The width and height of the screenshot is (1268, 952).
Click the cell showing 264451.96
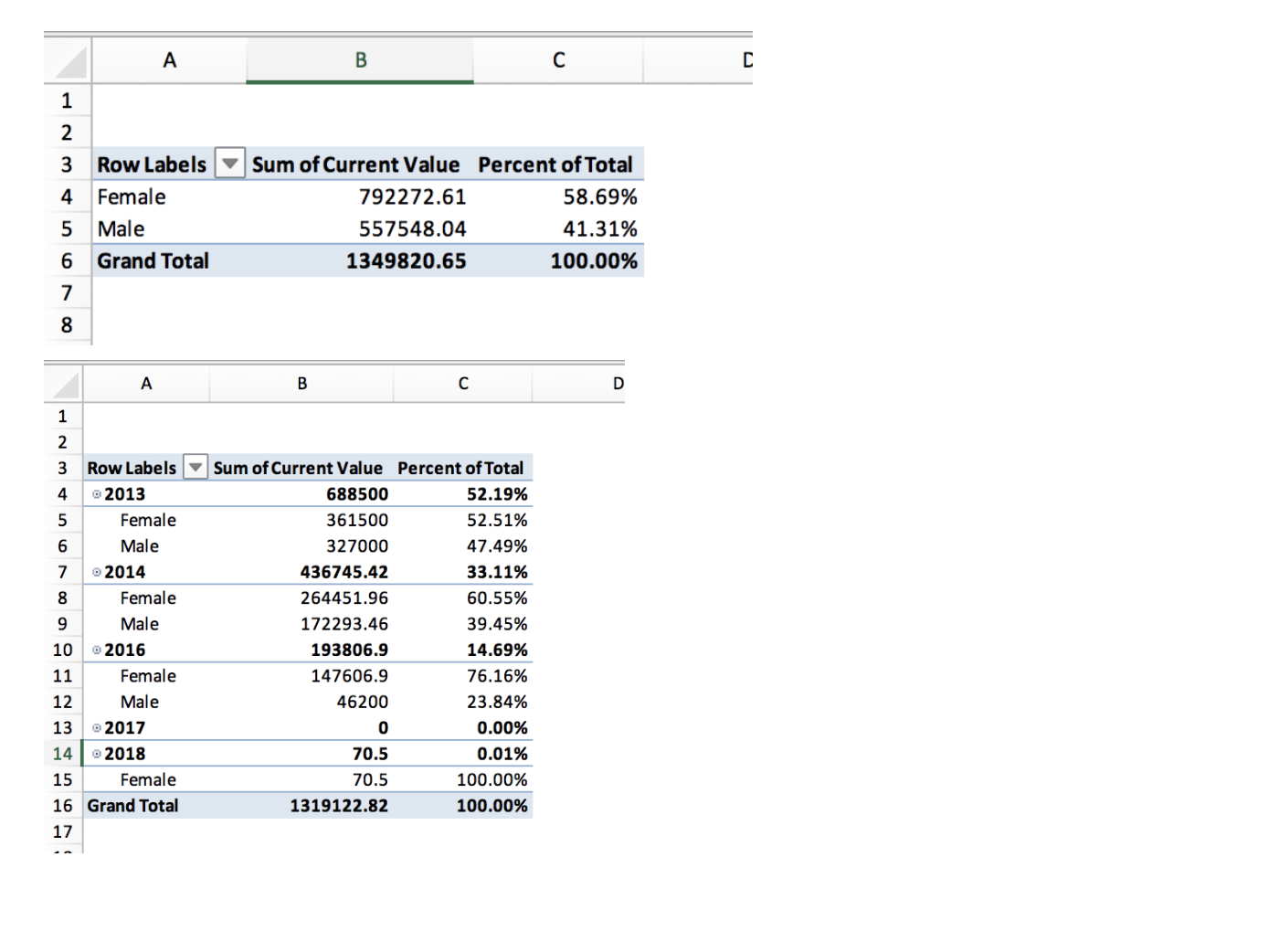301,598
